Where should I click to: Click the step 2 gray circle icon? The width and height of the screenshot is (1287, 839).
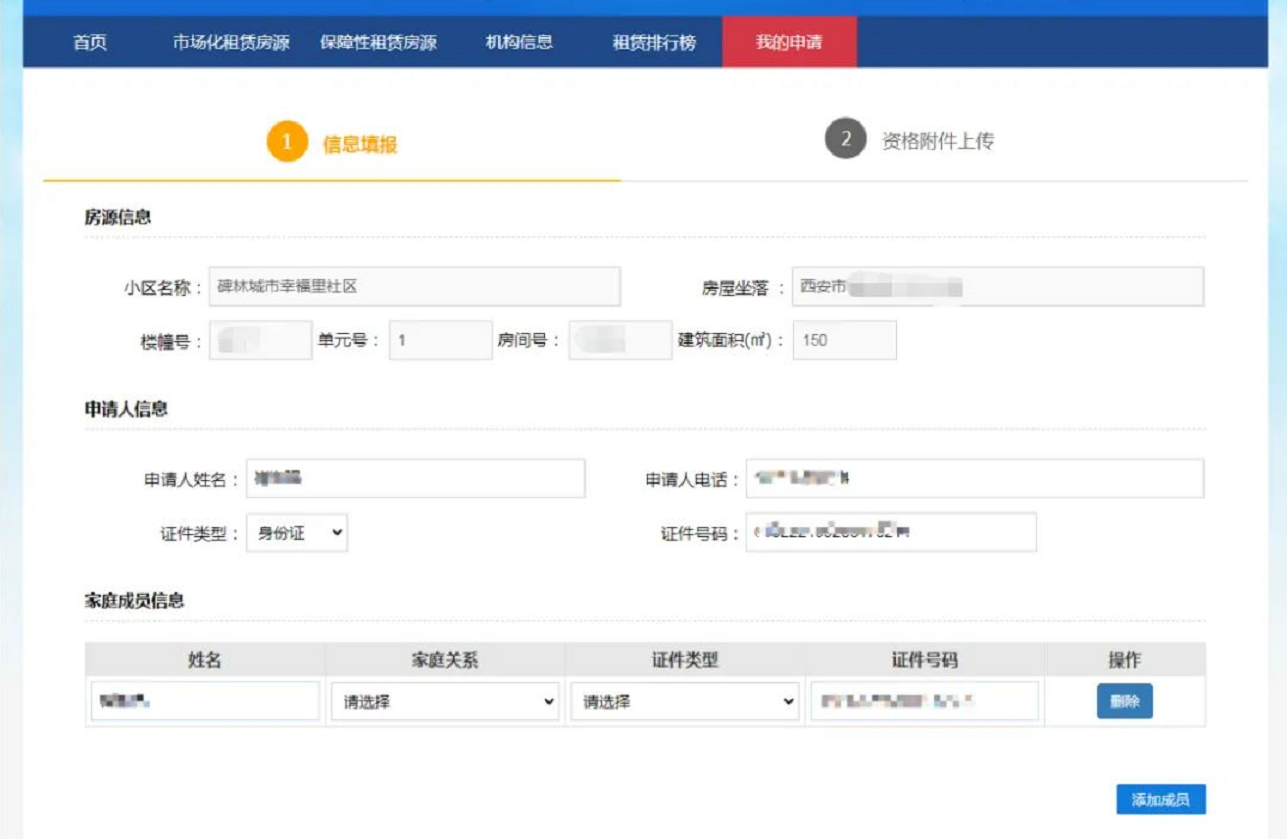point(844,140)
